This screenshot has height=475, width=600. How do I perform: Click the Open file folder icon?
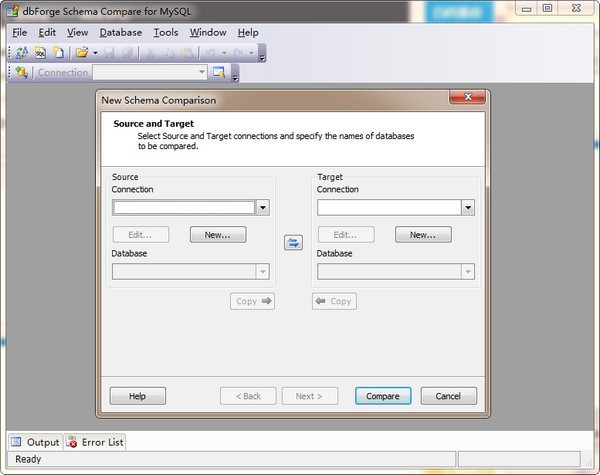point(82,52)
